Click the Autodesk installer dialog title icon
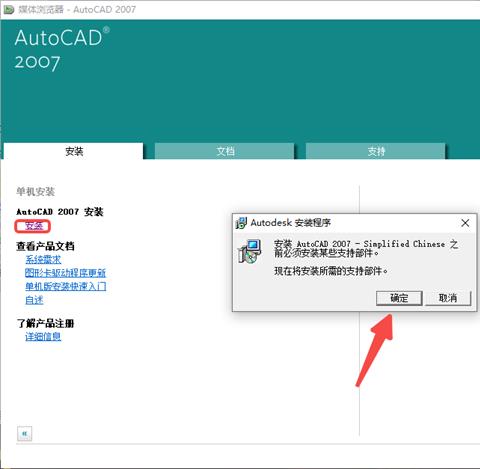The width and height of the screenshot is (480, 469). click(x=242, y=223)
